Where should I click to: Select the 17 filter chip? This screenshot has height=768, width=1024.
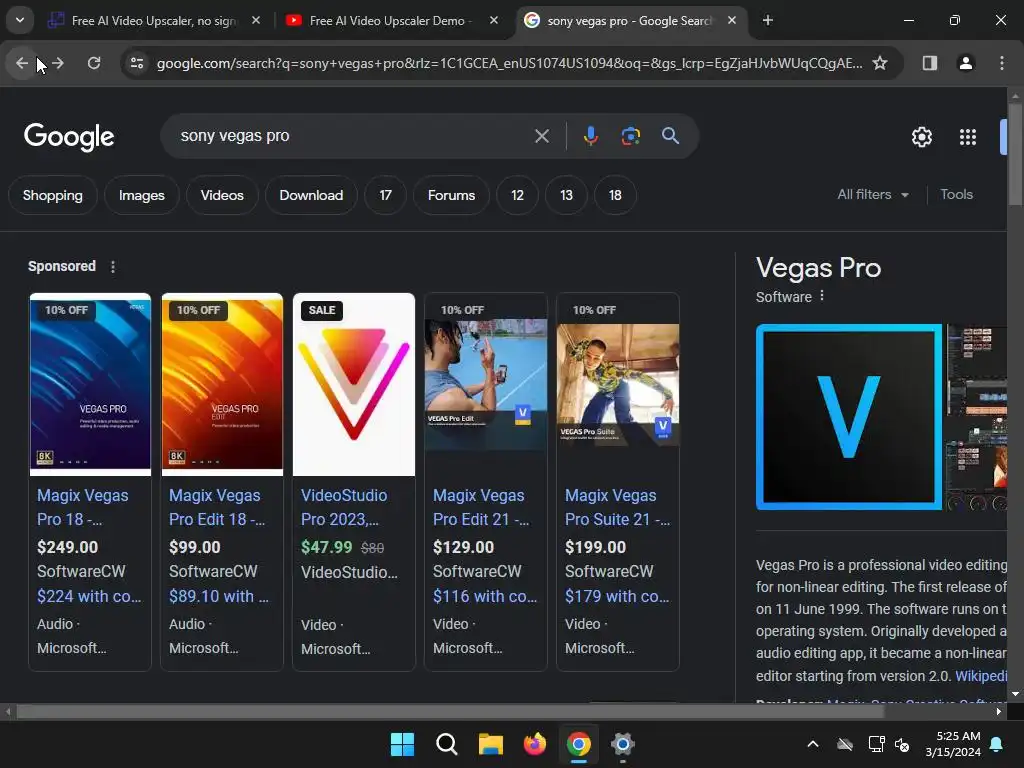(385, 195)
